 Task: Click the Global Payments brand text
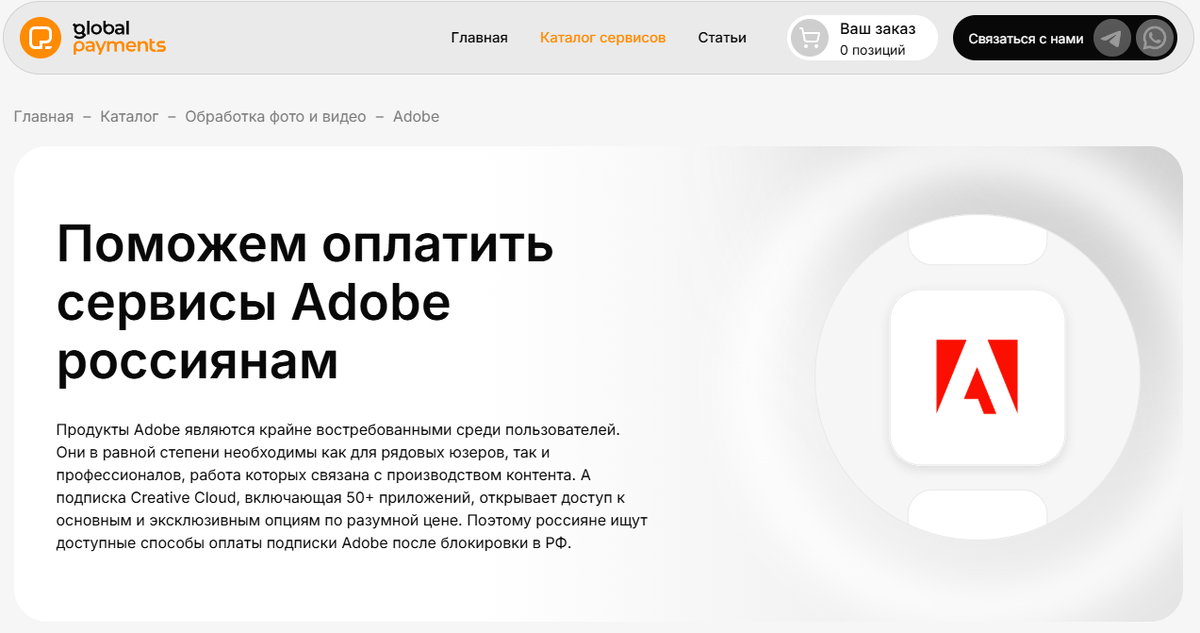(x=119, y=38)
